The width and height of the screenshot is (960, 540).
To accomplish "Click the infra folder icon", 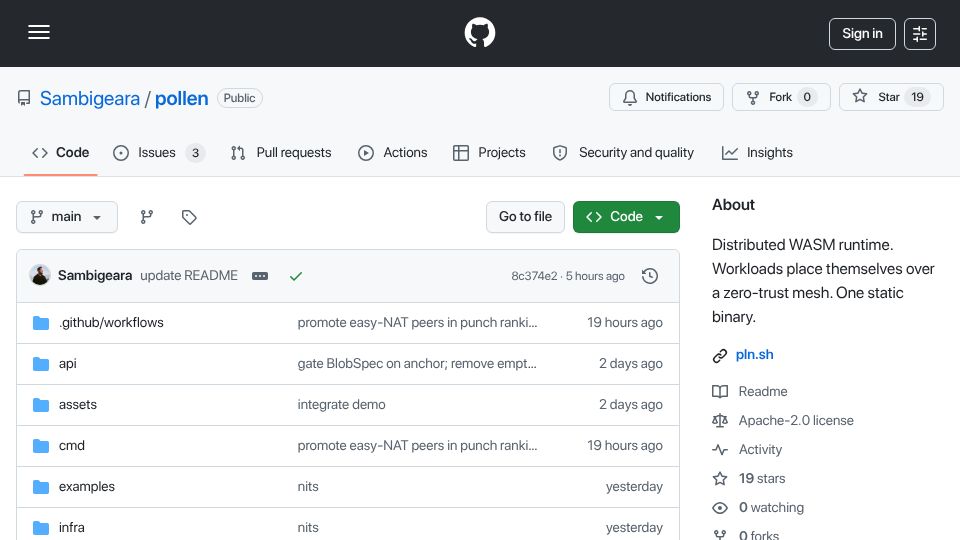I will (41, 528).
